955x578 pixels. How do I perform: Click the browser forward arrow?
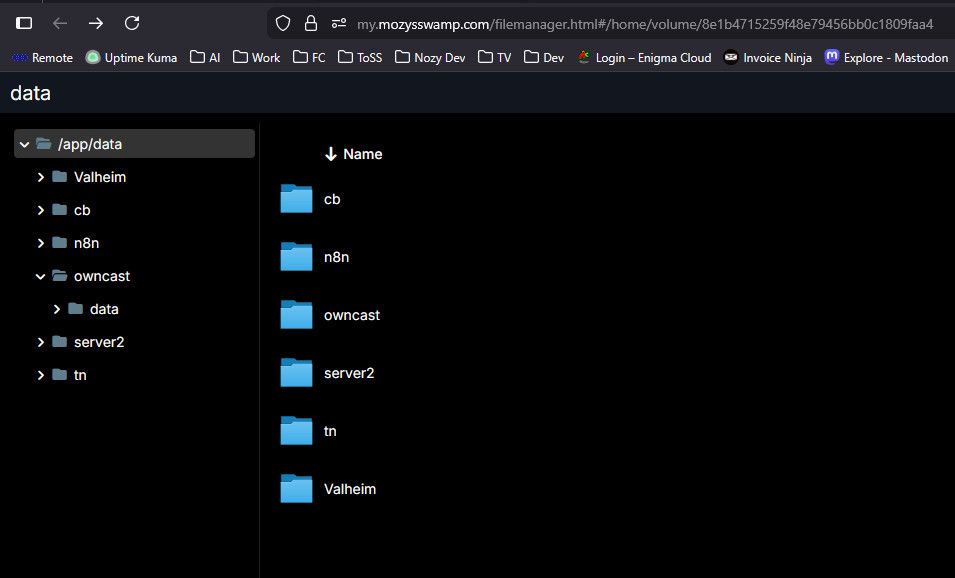(95, 23)
